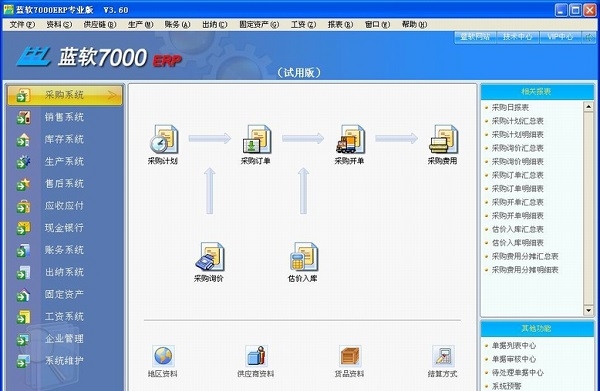Click the 技术中心 button at top
The image size is (600, 391).
click(517, 37)
